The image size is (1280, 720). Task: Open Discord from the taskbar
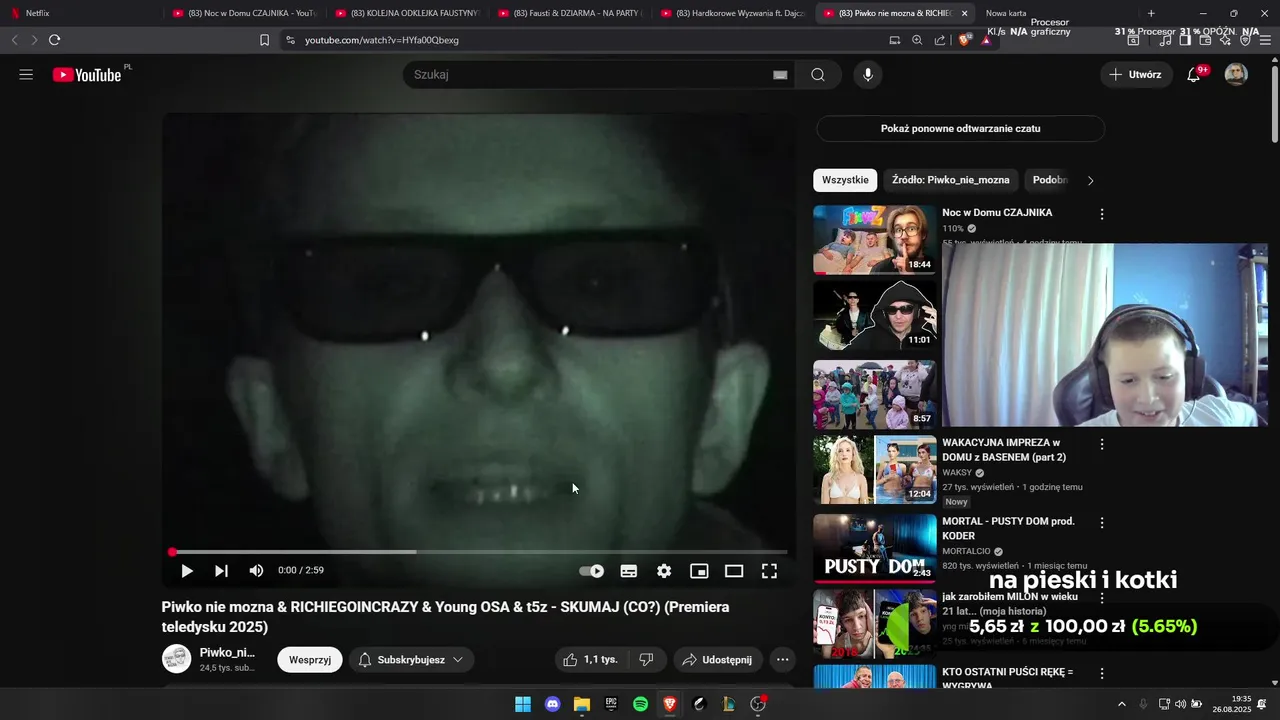[x=553, y=704]
